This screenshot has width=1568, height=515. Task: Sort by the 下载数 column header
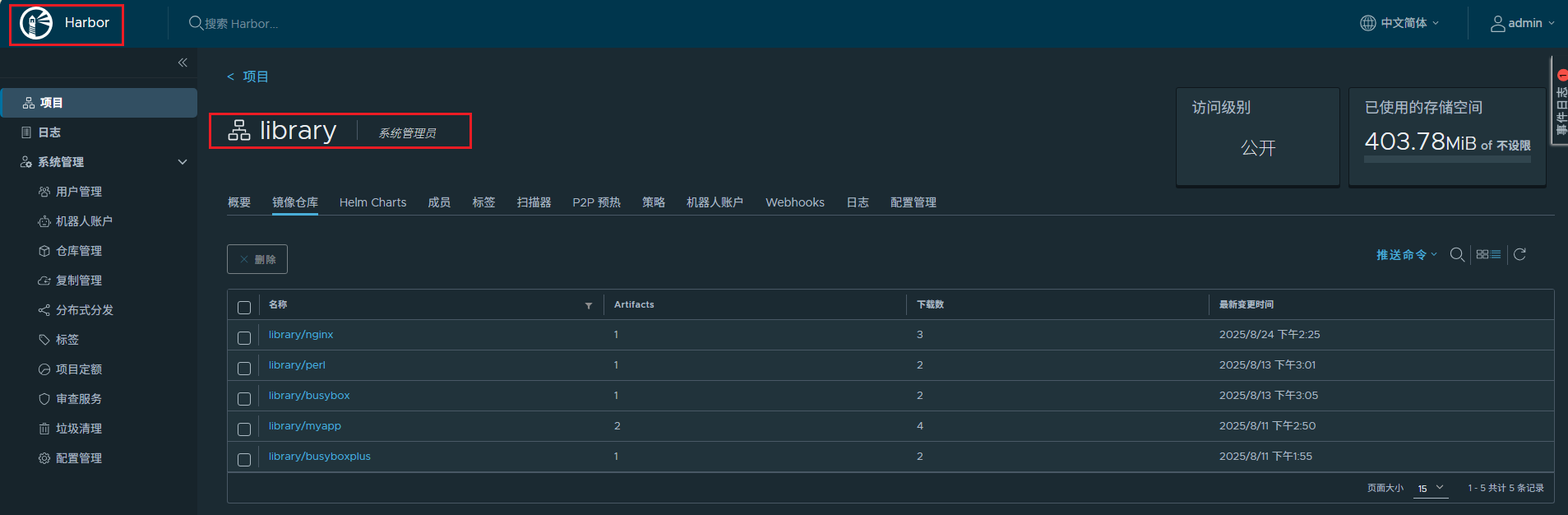point(930,304)
